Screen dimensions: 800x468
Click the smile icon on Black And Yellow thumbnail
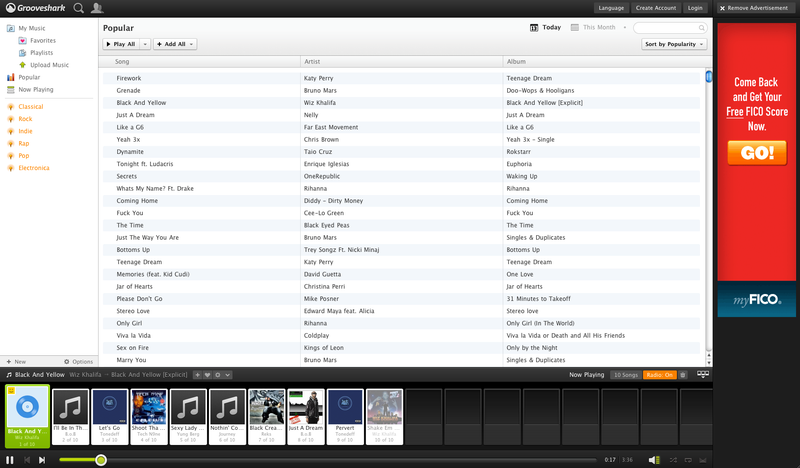click(11, 391)
